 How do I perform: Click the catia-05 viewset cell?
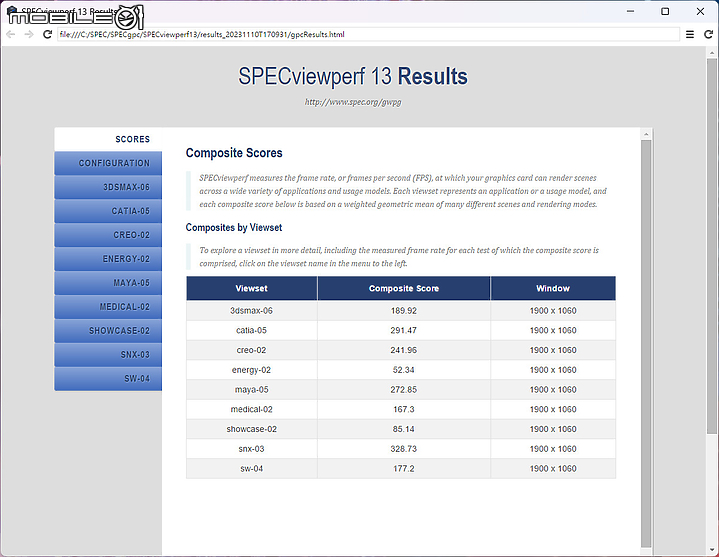[251, 330]
